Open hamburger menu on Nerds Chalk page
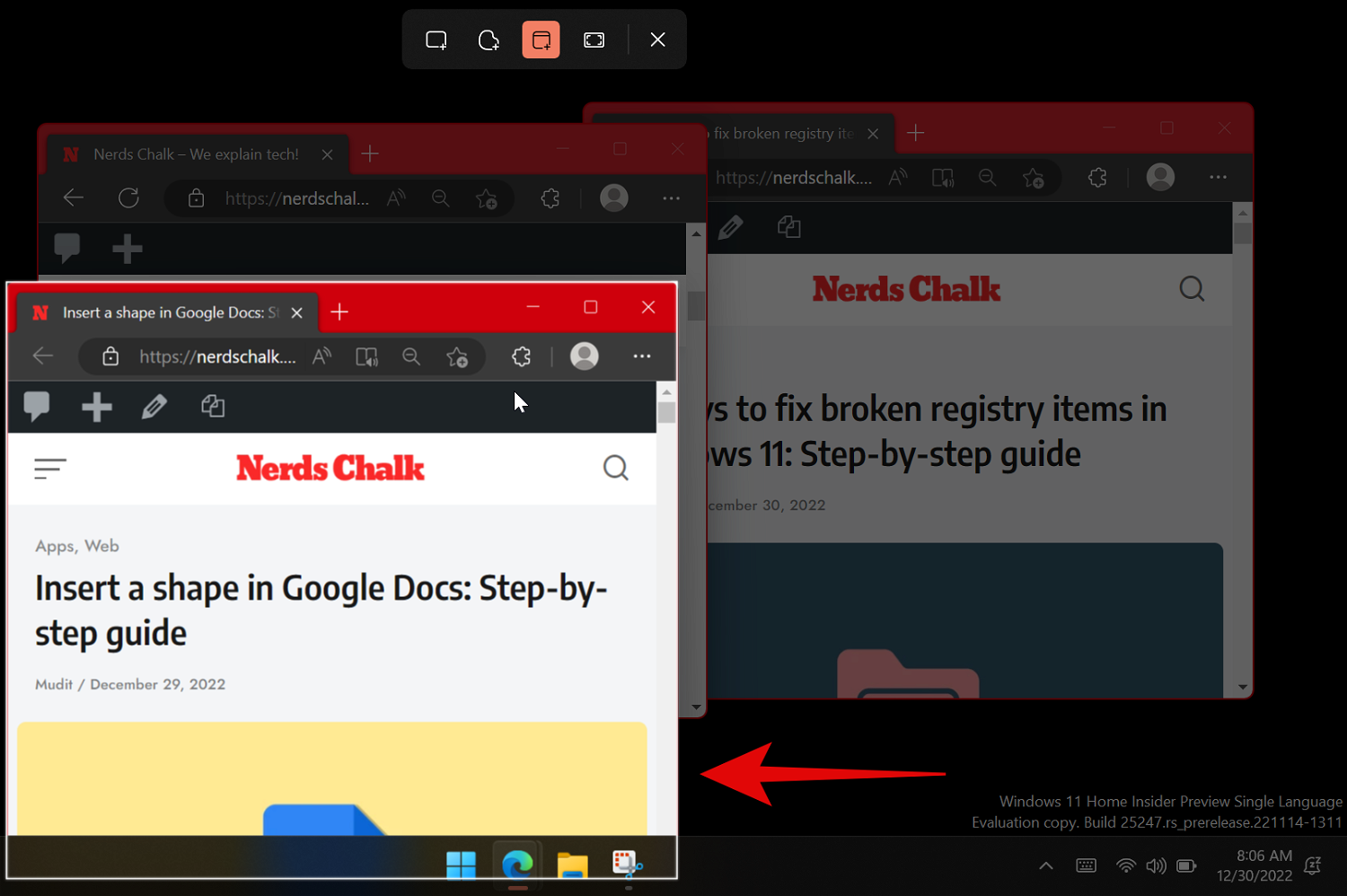1347x896 pixels. 50,468
